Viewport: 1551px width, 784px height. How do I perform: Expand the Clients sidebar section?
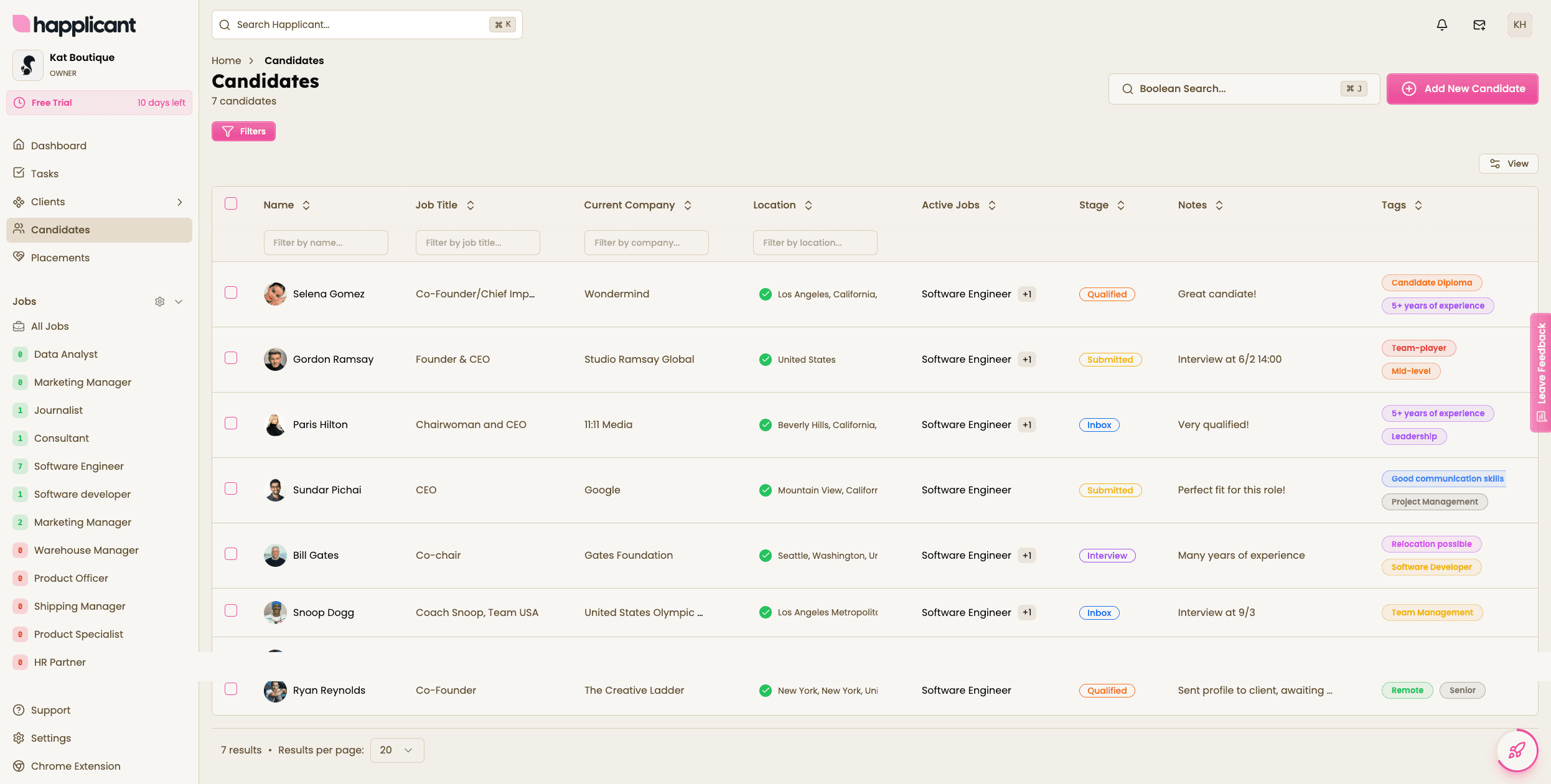(180, 202)
